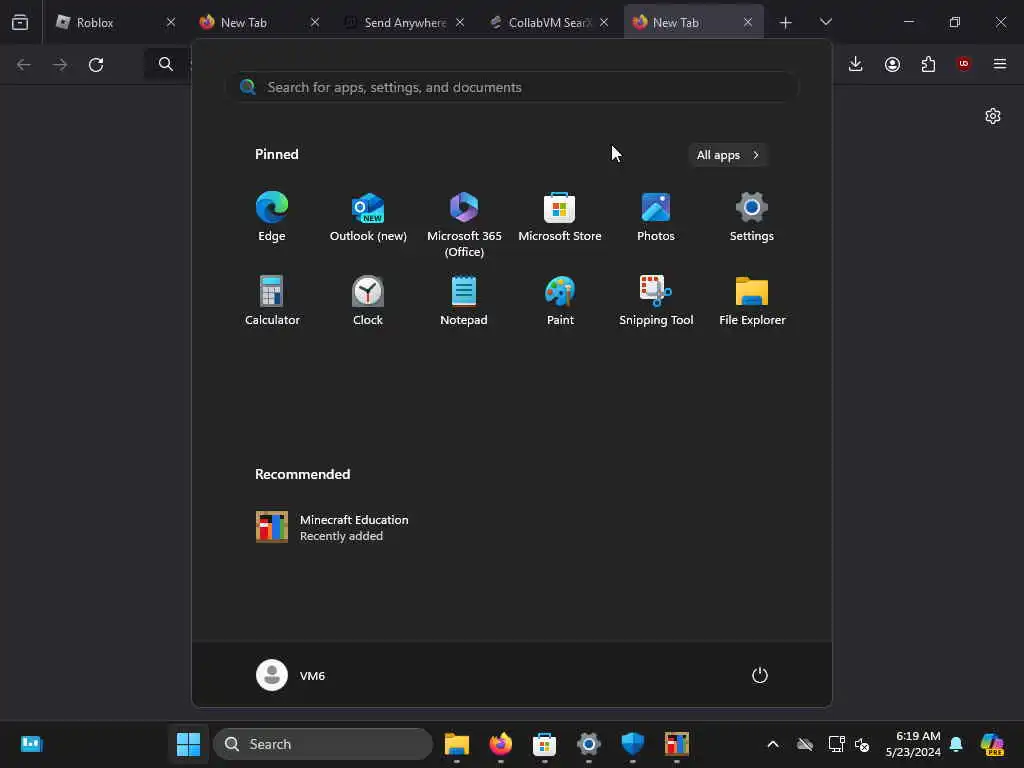Click the power button in Start menu
Viewport: 1024px width, 768px height.
760,675
